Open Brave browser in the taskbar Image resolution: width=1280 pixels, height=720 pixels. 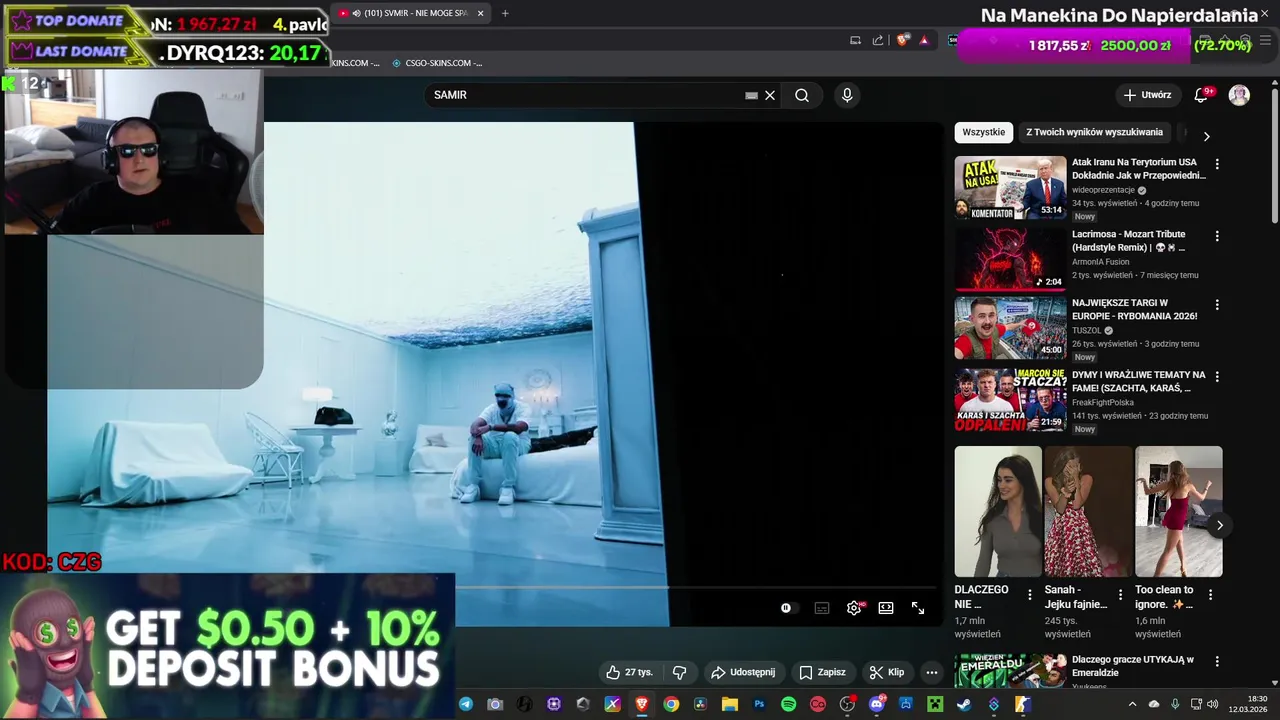click(x=642, y=704)
